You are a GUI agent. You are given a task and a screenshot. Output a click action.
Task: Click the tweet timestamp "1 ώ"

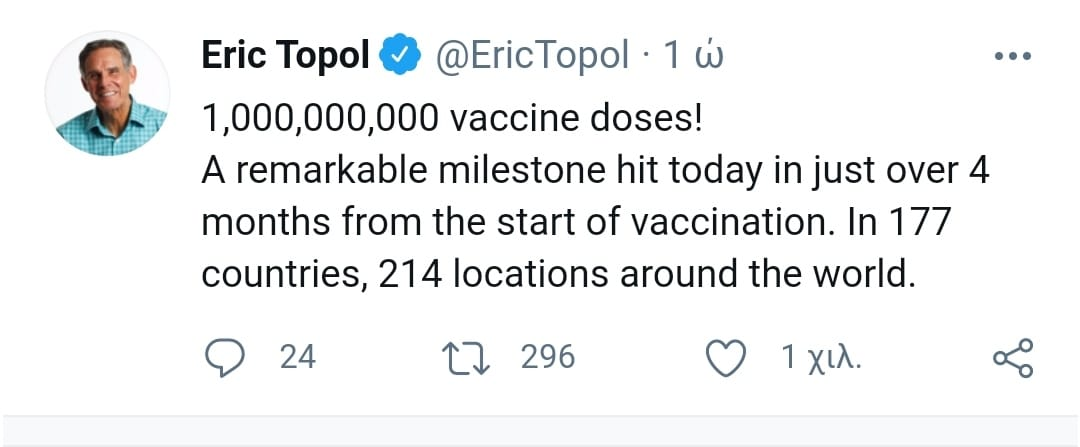click(694, 57)
